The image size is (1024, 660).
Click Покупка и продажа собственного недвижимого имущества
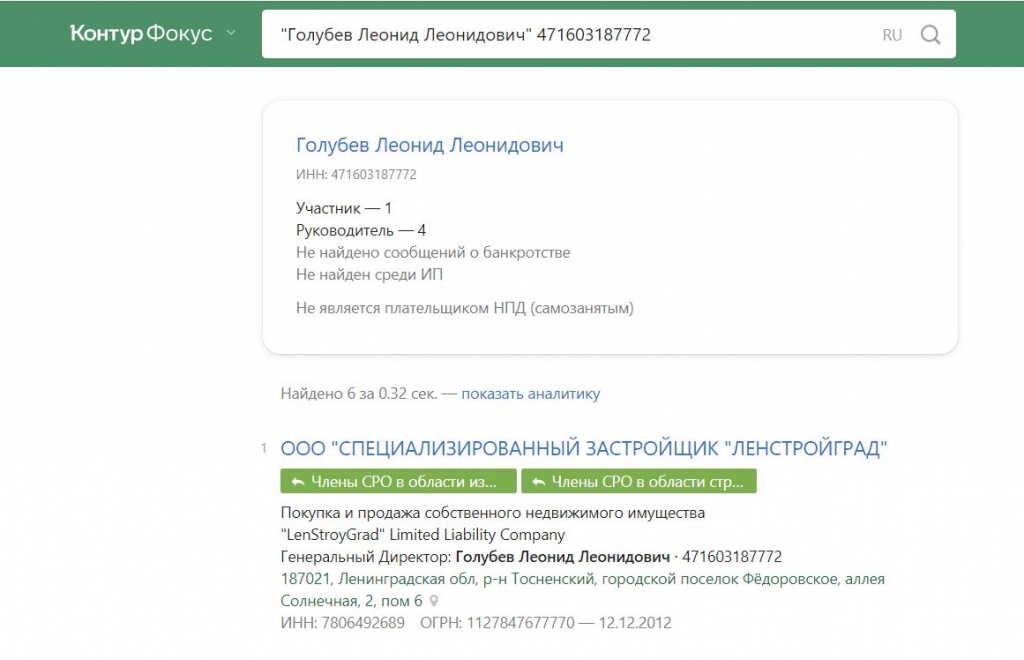492,512
